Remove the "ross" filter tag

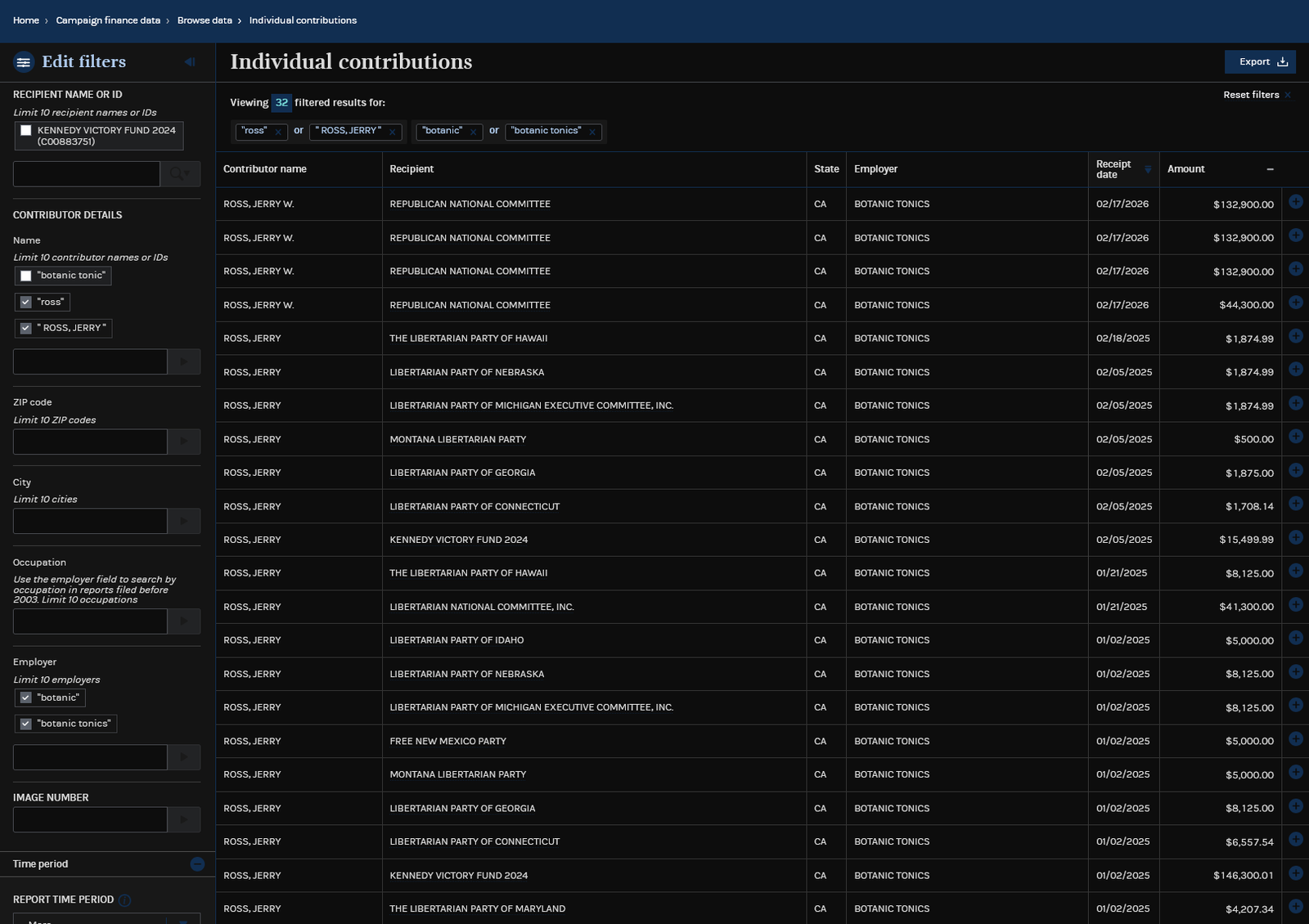(278, 132)
